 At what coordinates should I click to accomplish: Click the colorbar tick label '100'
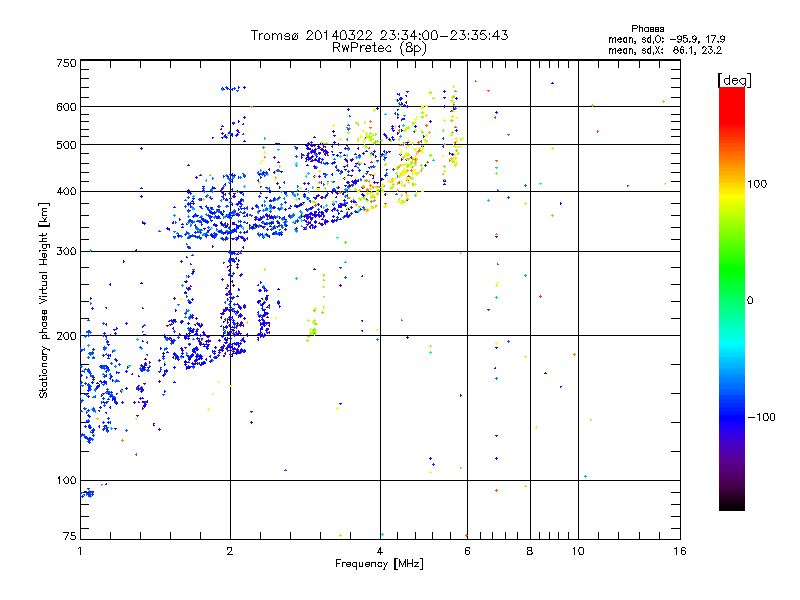click(x=757, y=184)
